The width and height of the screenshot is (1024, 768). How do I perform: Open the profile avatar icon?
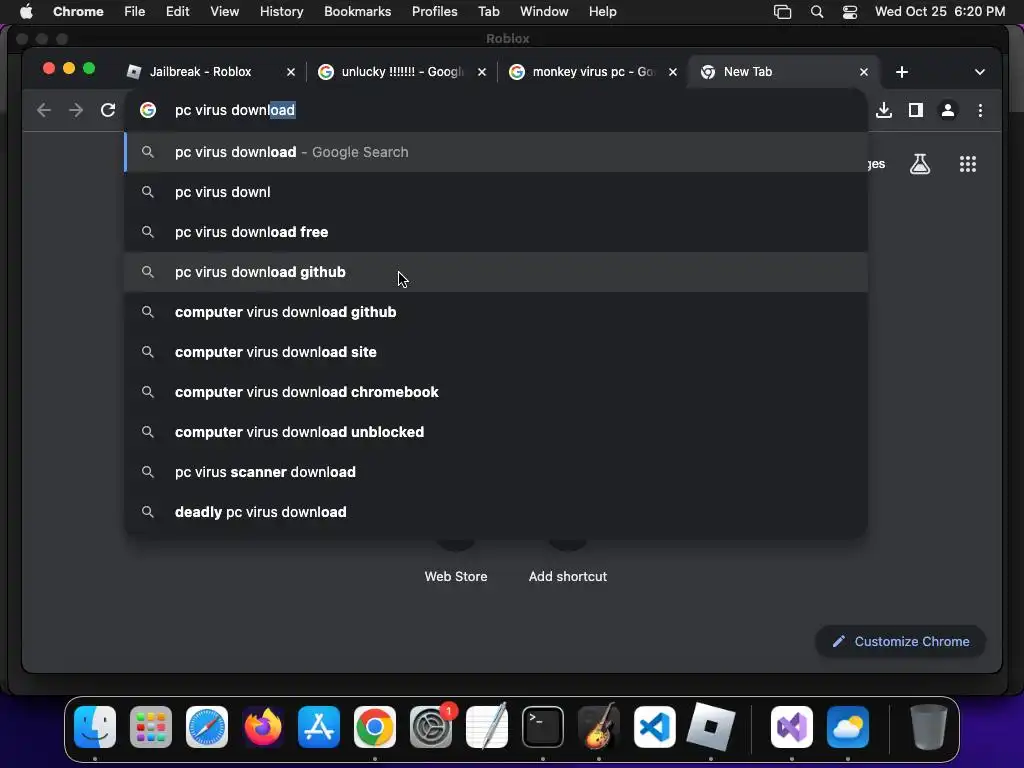(948, 110)
